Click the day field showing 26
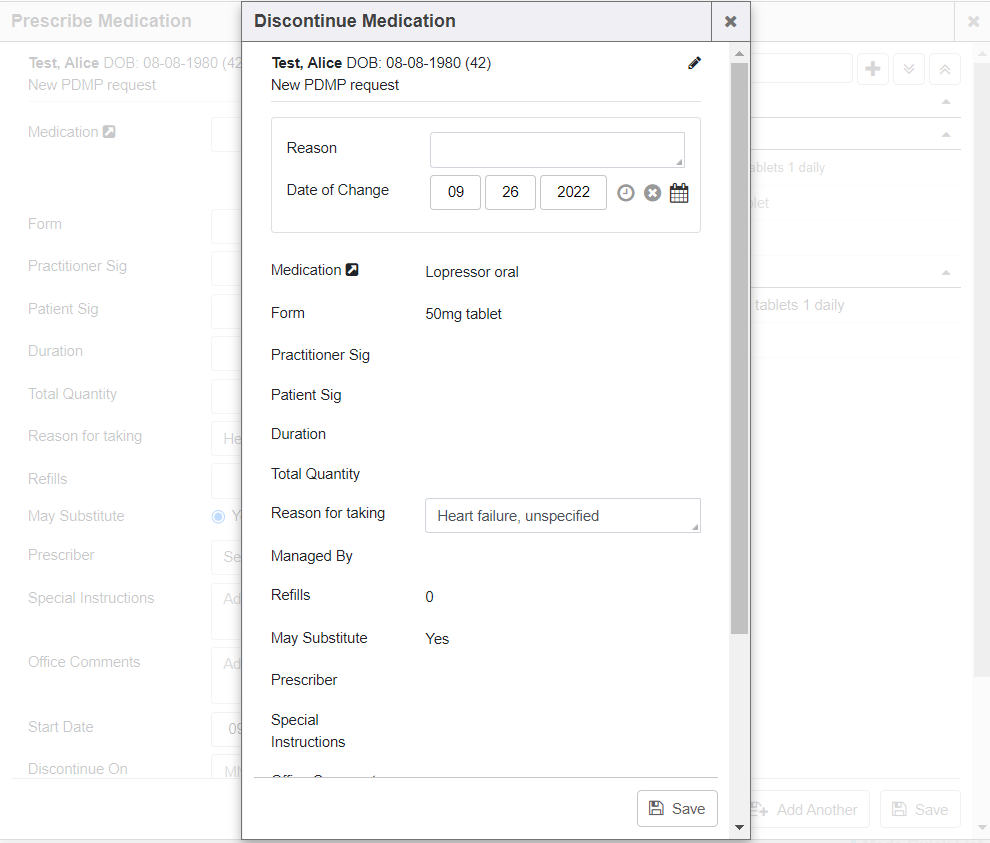 [x=510, y=192]
